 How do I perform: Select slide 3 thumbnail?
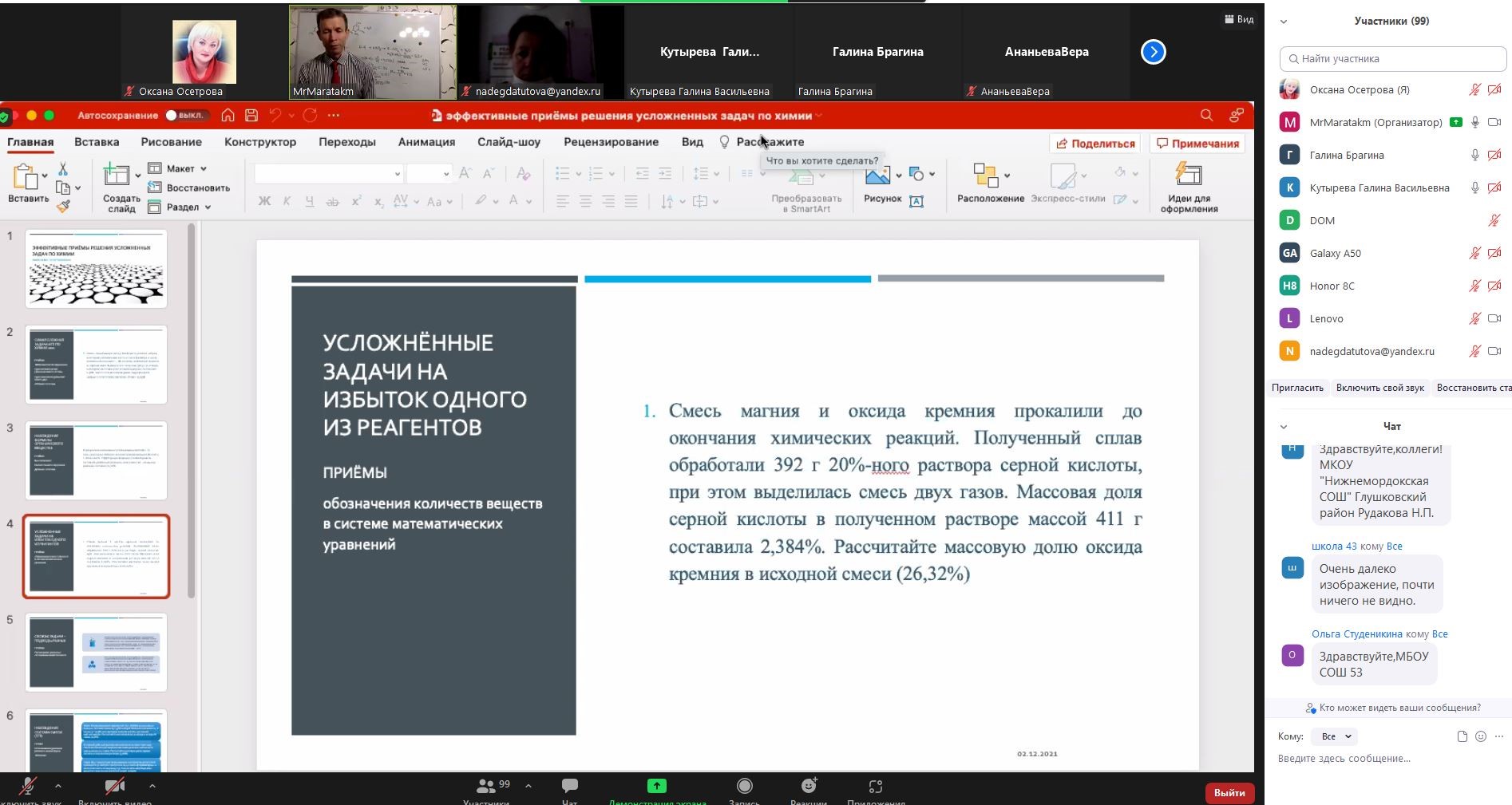pos(97,460)
